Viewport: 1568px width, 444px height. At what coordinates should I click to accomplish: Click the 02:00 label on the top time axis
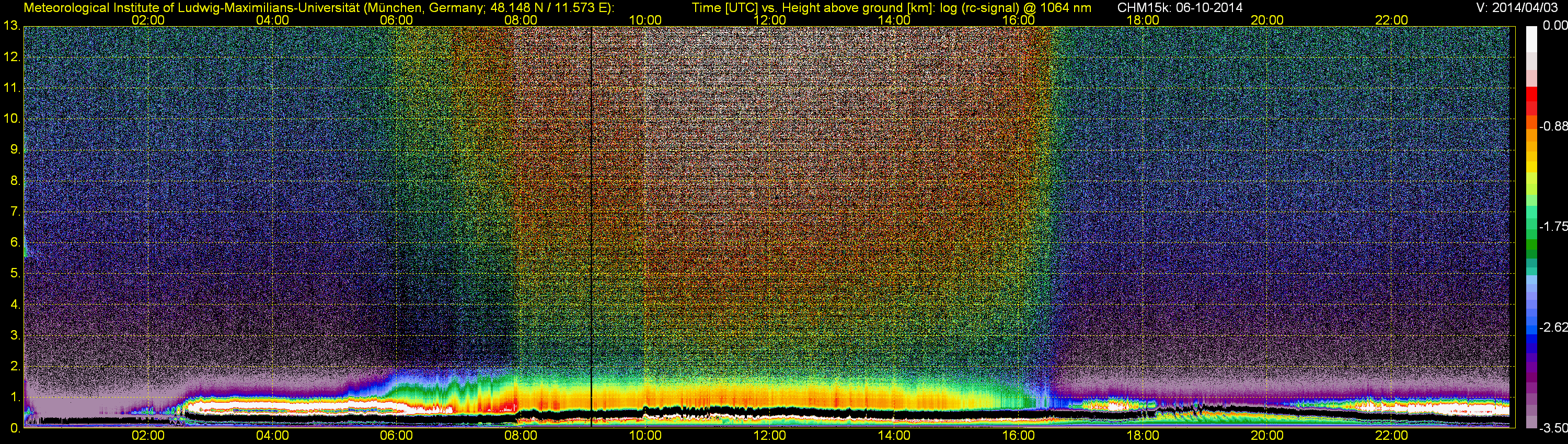pyautogui.click(x=148, y=20)
